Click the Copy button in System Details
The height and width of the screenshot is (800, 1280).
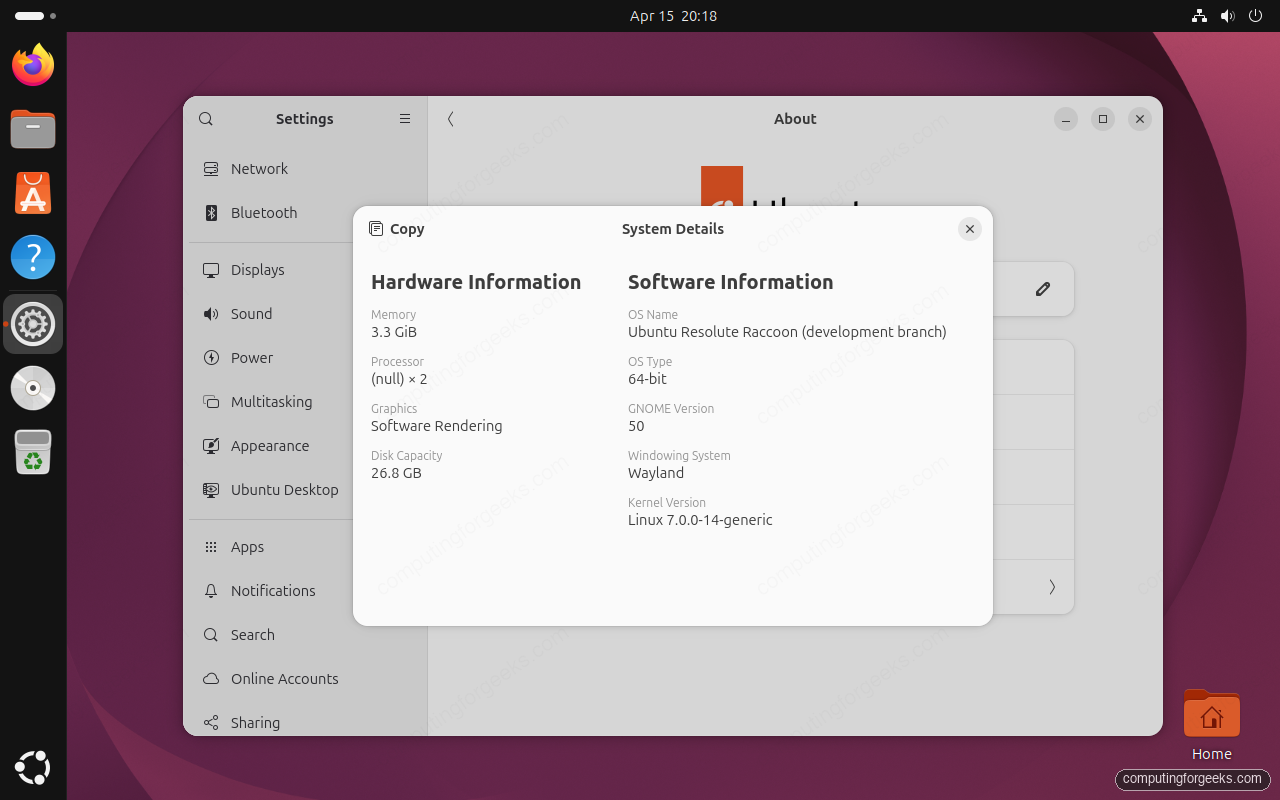pyautogui.click(x=396, y=228)
